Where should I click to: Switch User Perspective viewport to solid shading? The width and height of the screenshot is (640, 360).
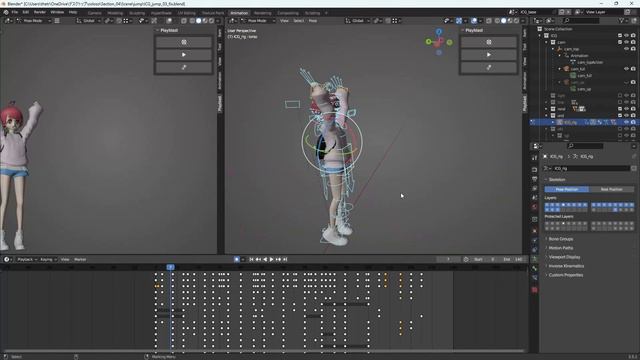[x=503, y=21]
